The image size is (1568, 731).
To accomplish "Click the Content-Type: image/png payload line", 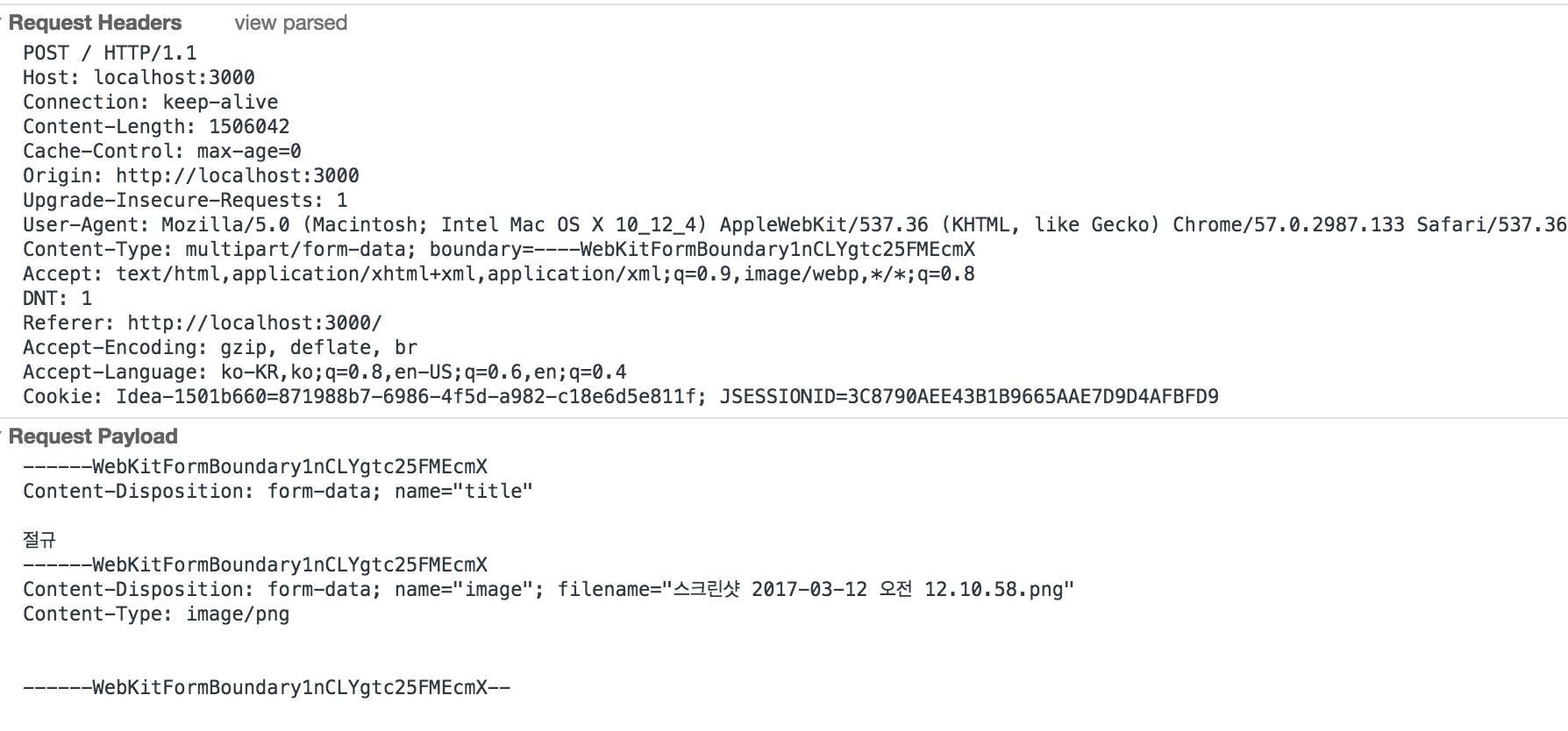I will pyautogui.click(x=156, y=614).
